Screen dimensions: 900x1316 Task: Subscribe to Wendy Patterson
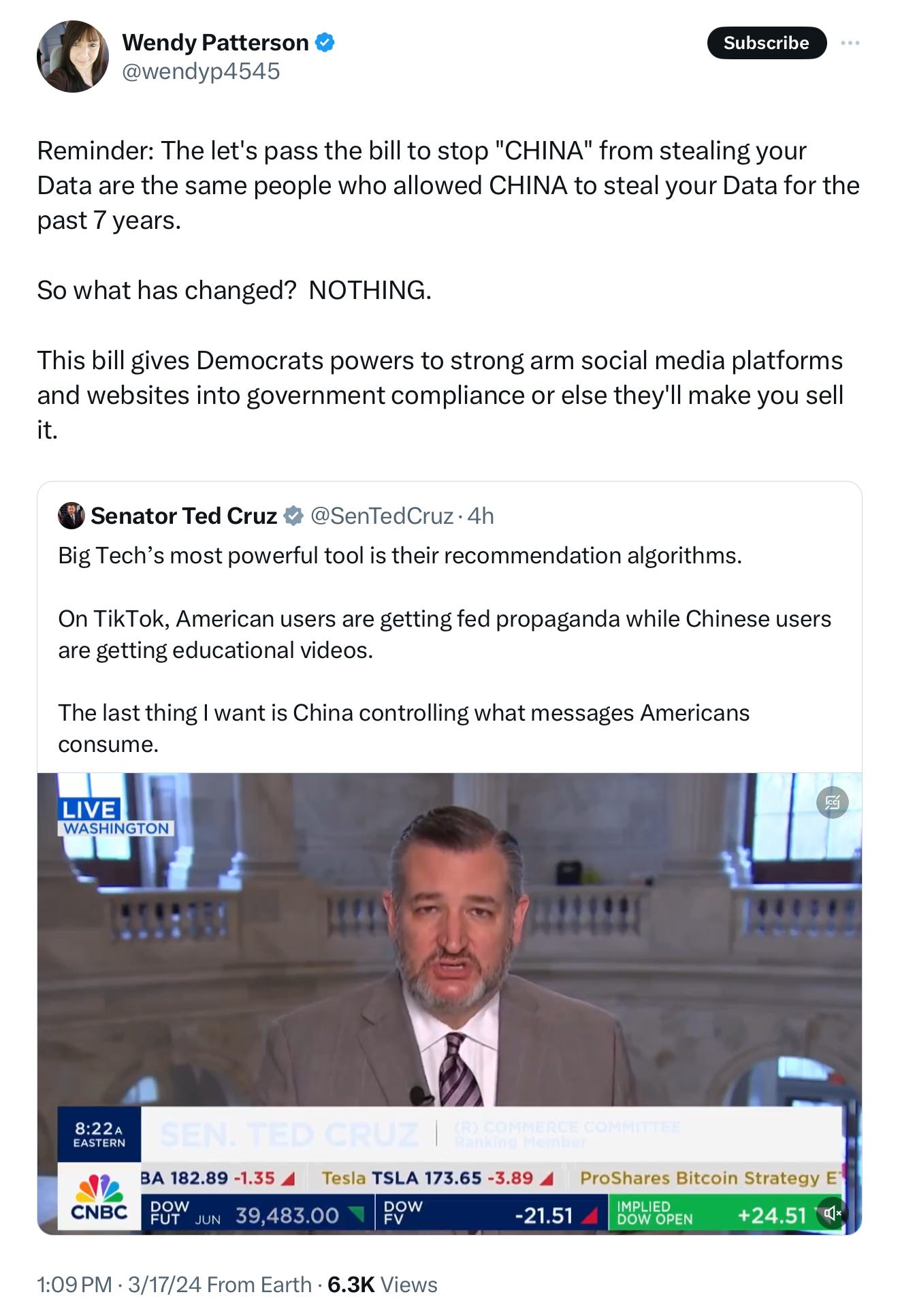(767, 43)
